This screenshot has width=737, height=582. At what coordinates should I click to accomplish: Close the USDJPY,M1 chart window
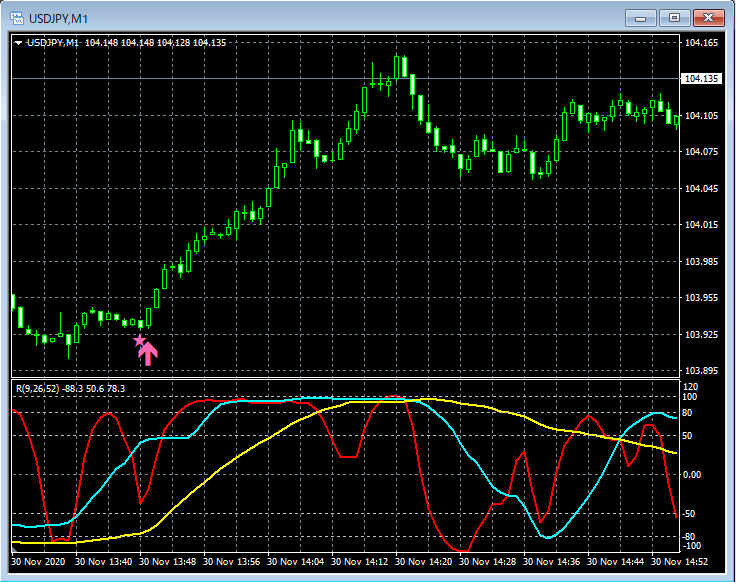coord(708,18)
